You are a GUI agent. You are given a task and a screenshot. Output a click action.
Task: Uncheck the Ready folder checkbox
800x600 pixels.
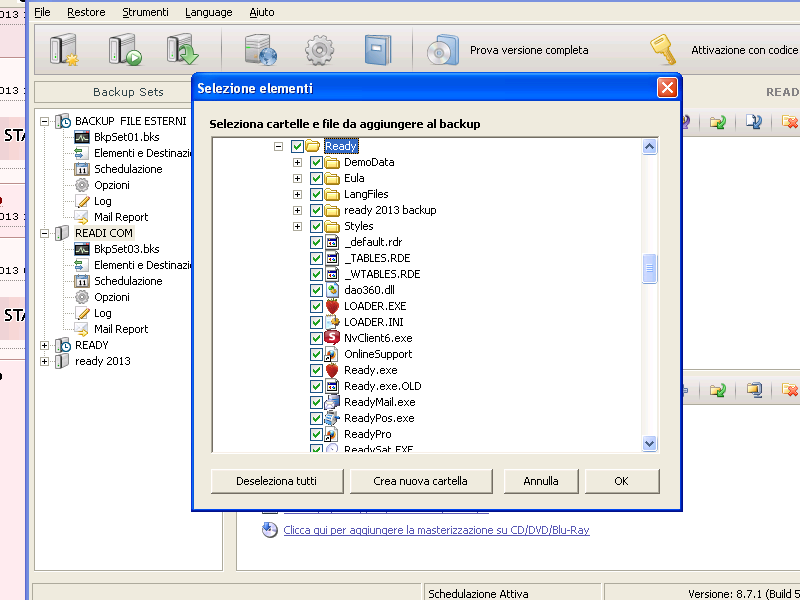297,146
